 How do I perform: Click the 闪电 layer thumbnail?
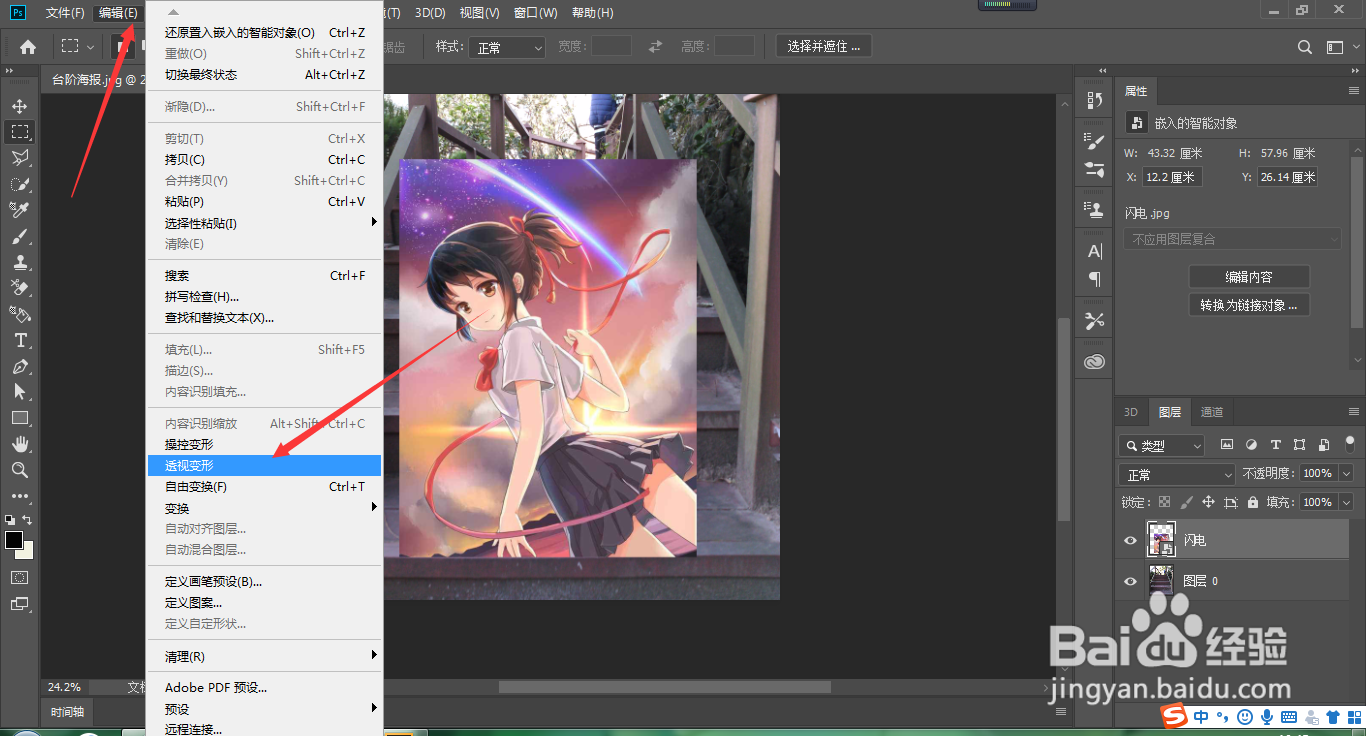coord(1161,540)
